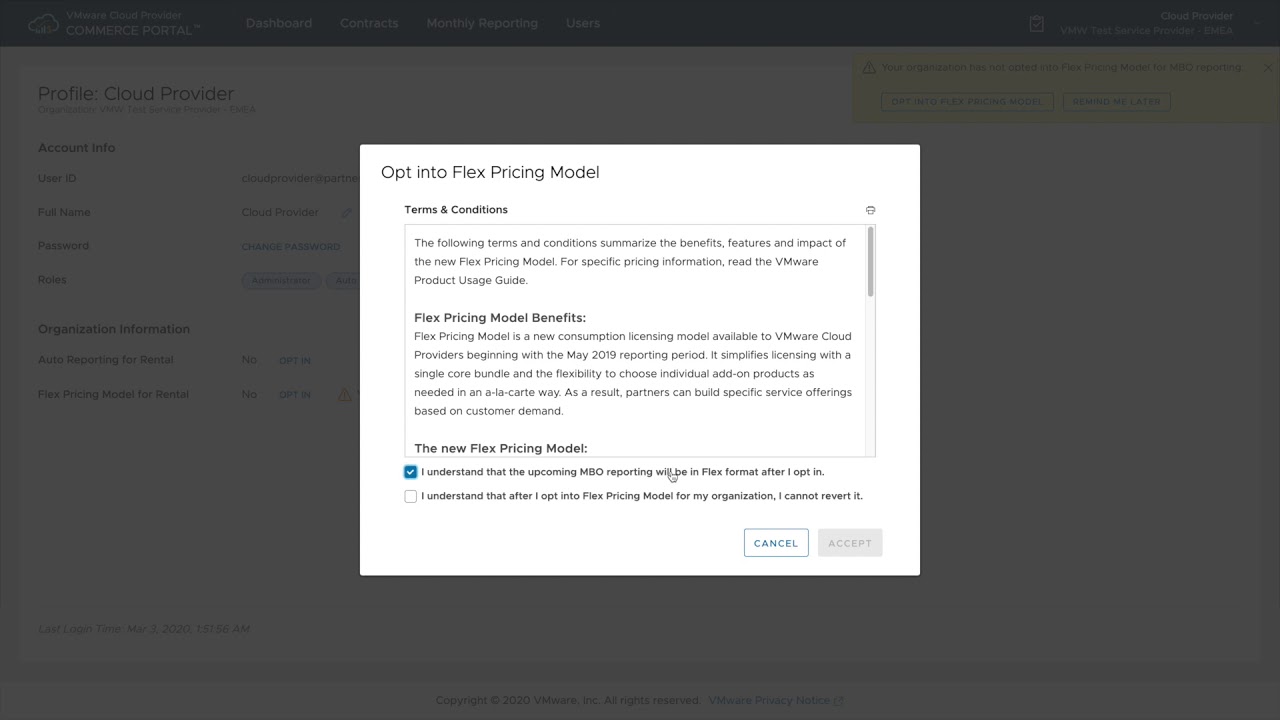
Task: Click the warning icon beside Flex Pricing OPT IN
Action: pos(345,394)
